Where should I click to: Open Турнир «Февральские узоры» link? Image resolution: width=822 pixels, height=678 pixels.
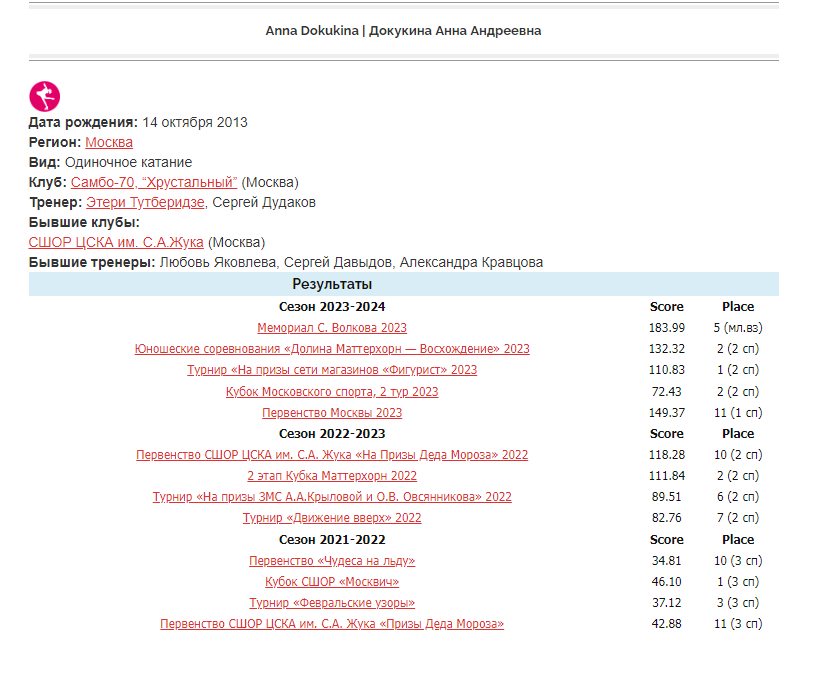[332, 603]
